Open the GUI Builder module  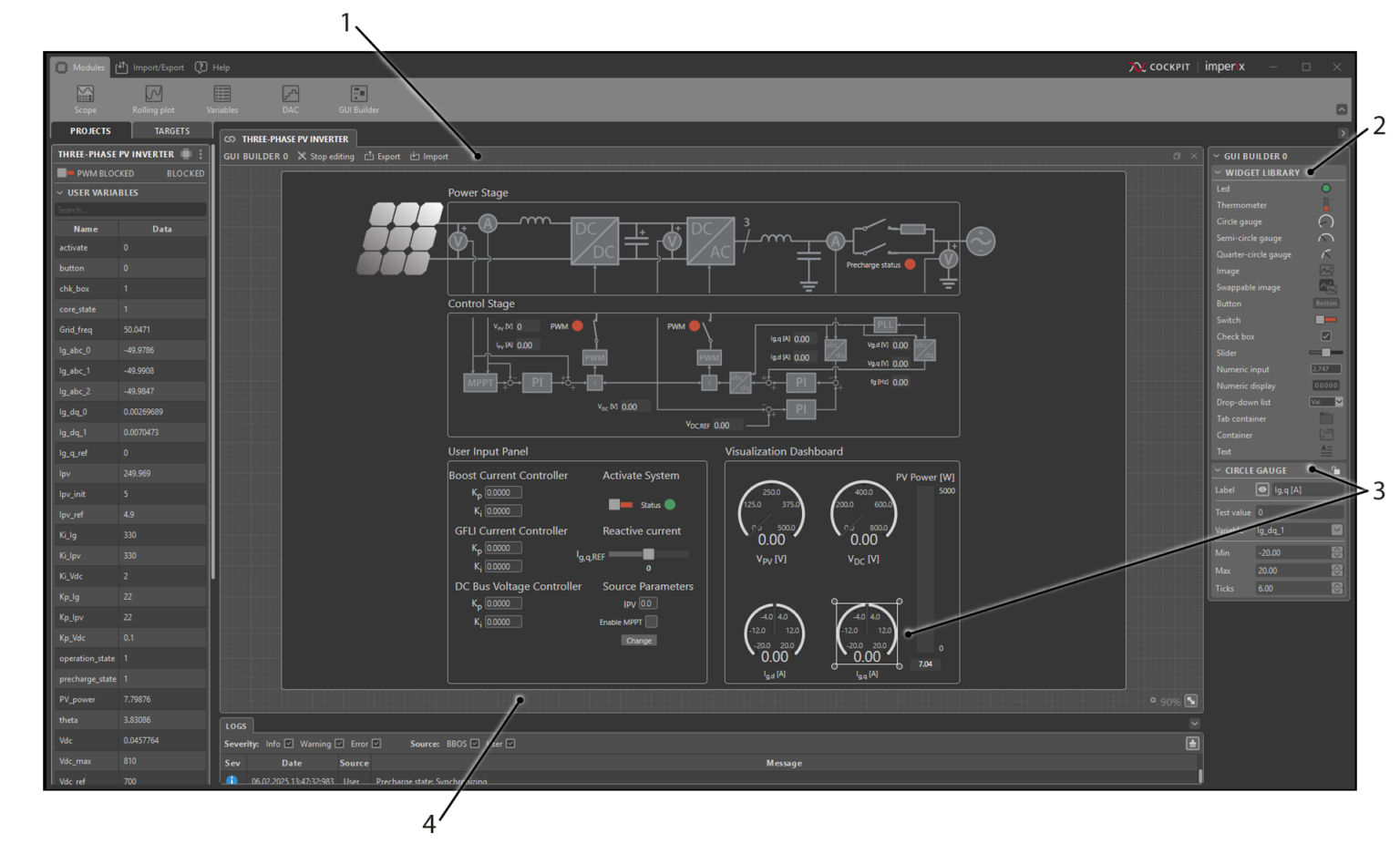pos(357,95)
